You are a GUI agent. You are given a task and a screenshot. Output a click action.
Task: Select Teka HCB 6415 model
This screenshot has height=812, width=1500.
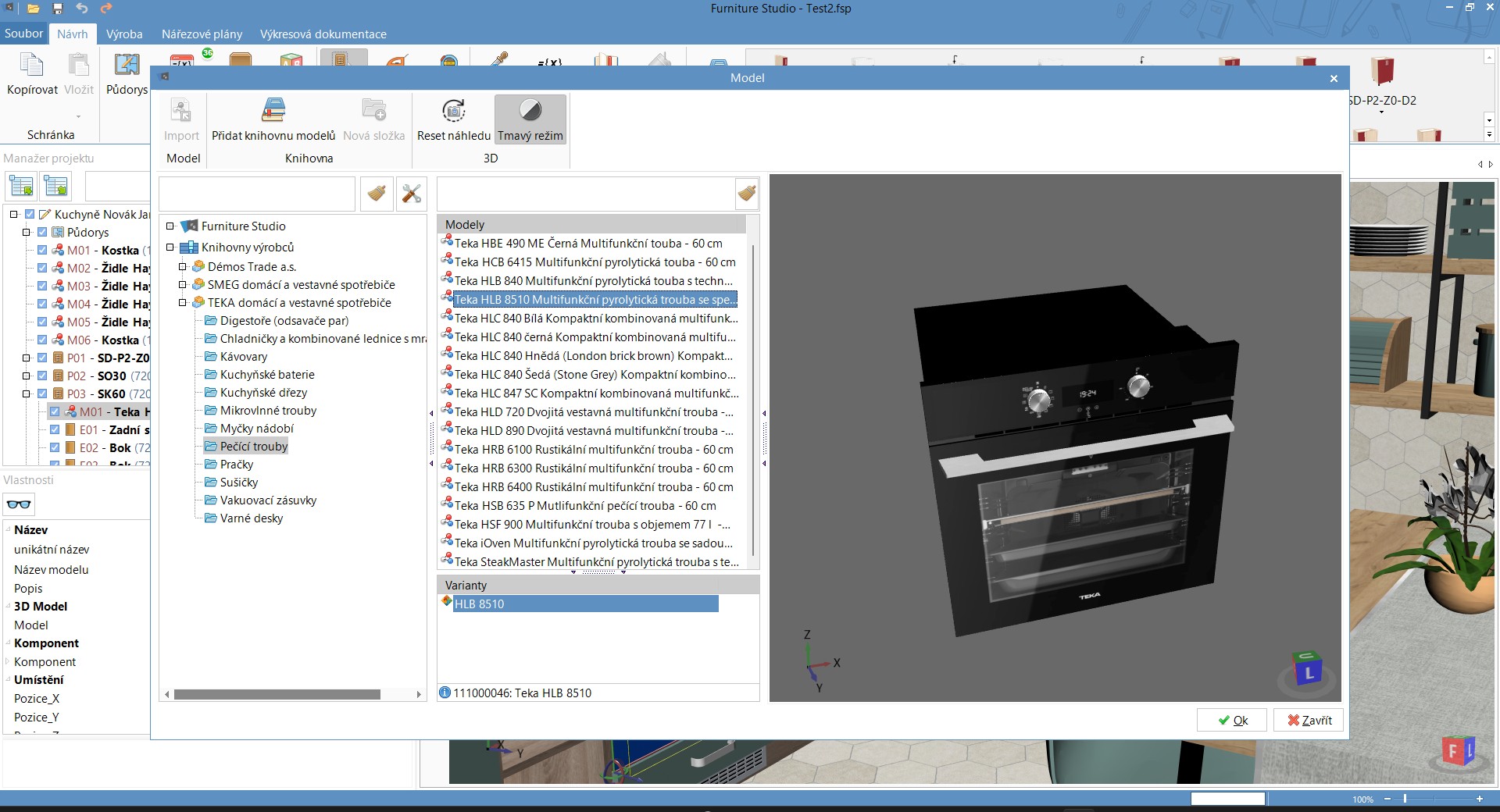pos(595,262)
